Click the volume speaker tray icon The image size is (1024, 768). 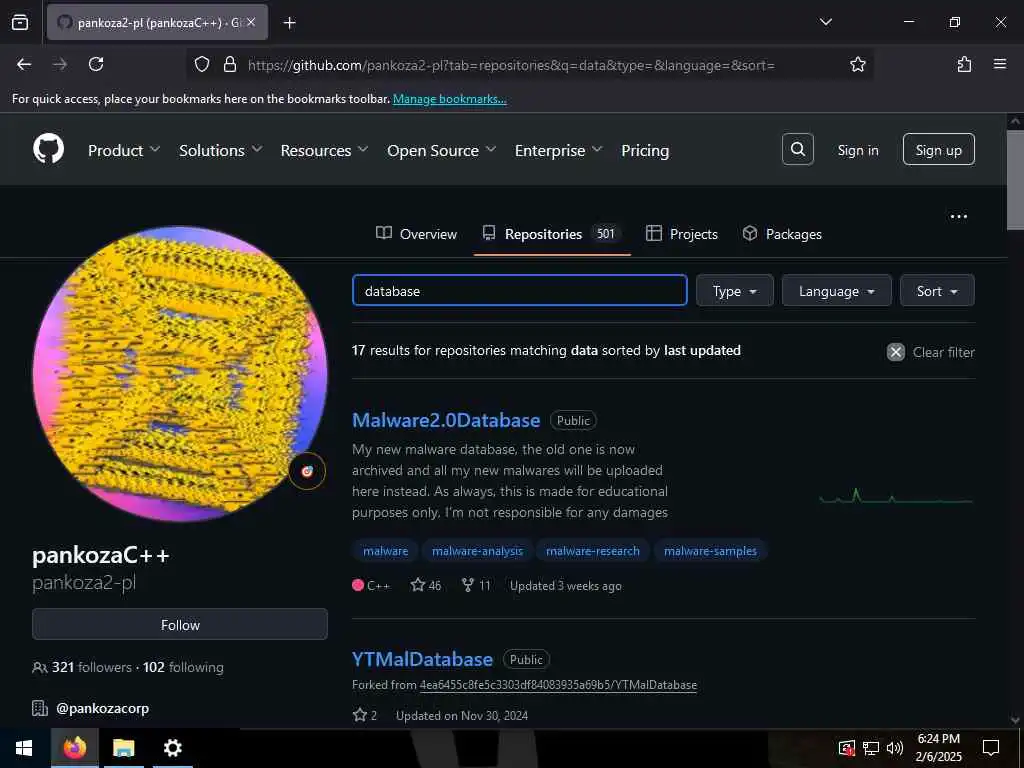(895, 748)
